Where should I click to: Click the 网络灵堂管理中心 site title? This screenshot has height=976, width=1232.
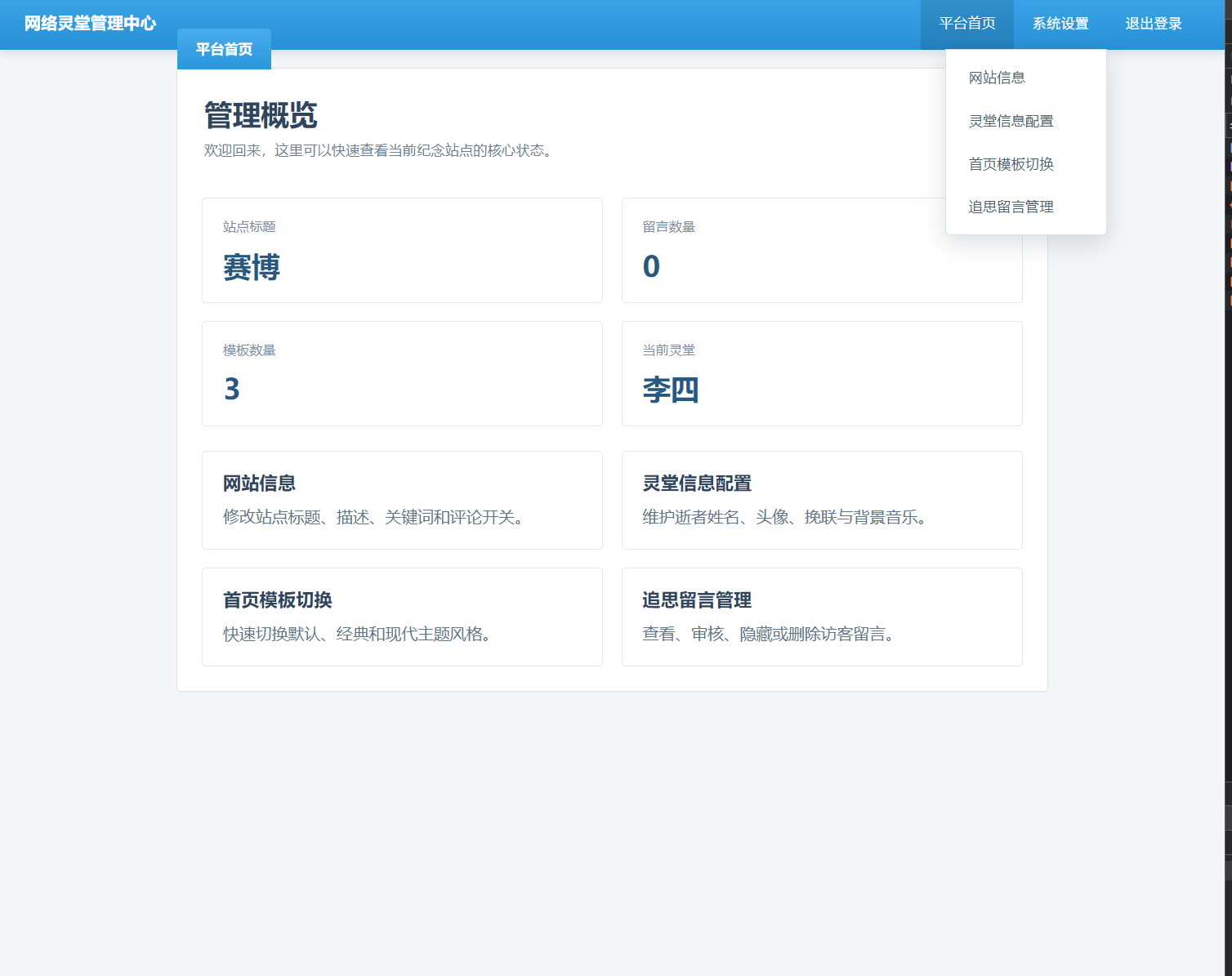89,24
